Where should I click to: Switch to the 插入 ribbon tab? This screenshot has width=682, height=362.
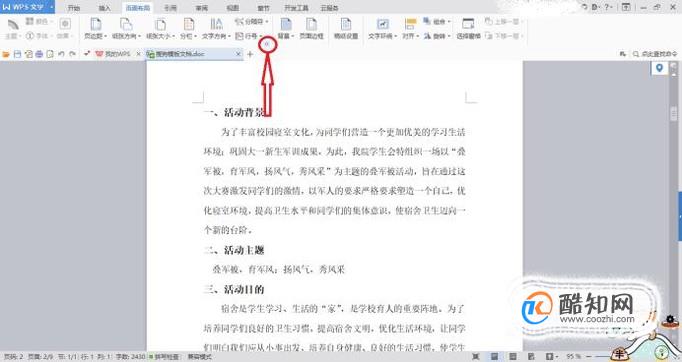(105, 8)
